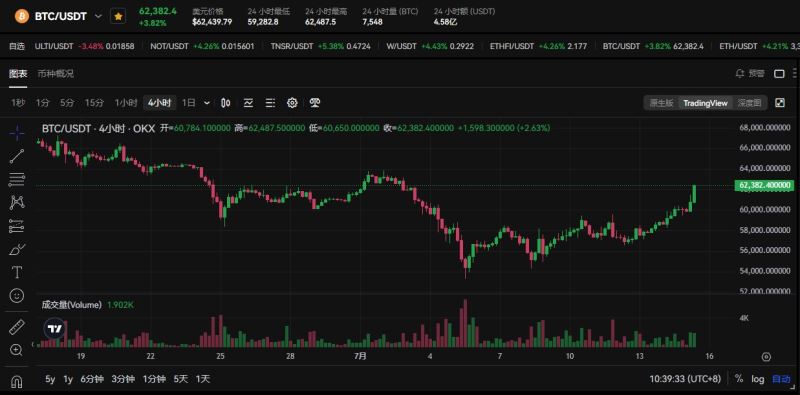This screenshot has width=800, height=395.
Task: Expand more timeframe intervals dropdown
Action: coord(207,103)
